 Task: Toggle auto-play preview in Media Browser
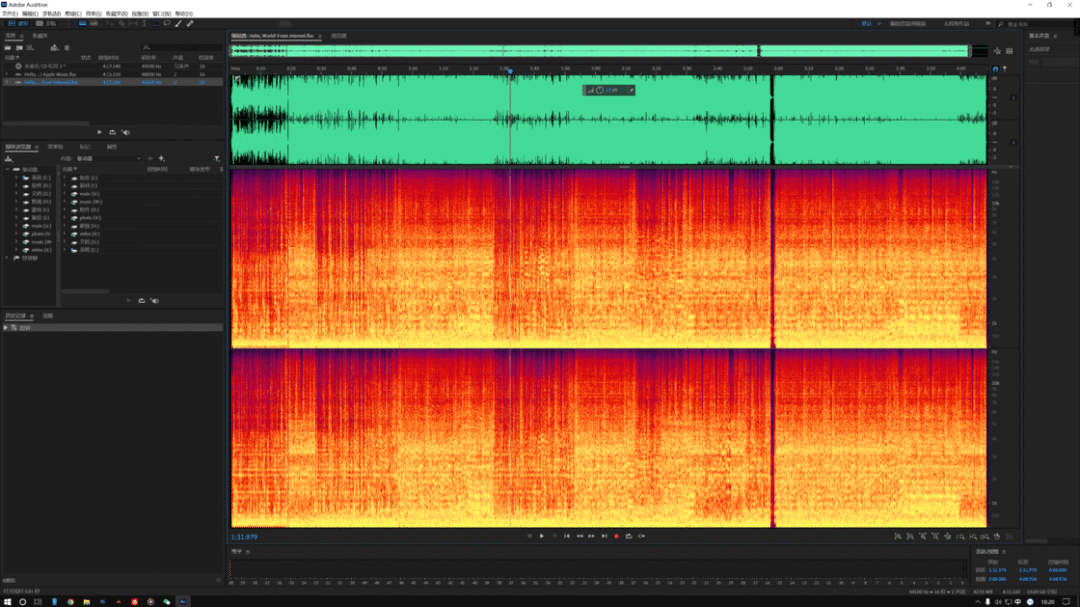pyautogui.click(x=154, y=301)
